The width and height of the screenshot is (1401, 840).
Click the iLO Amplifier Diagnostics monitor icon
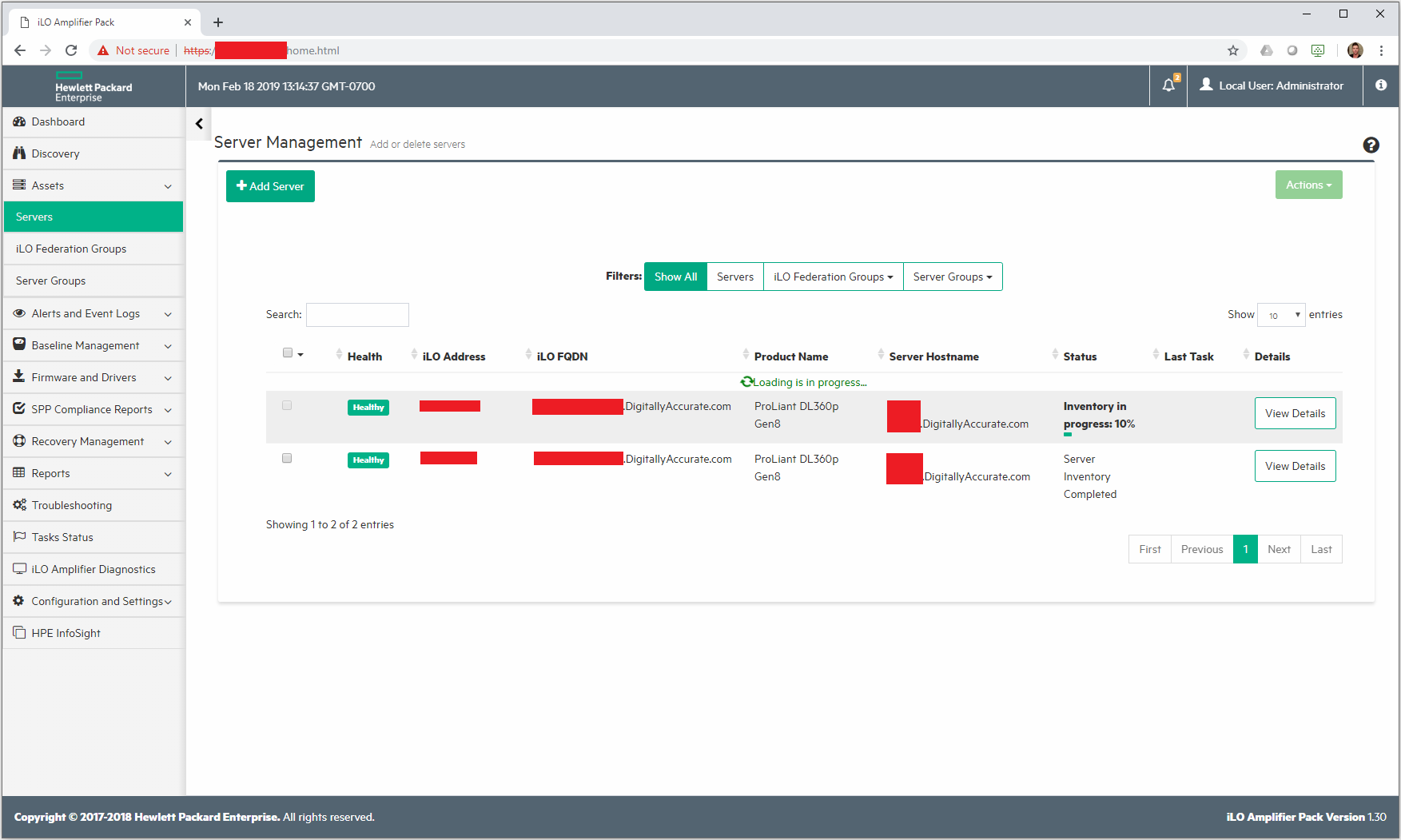pyautogui.click(x=19, y=569)
